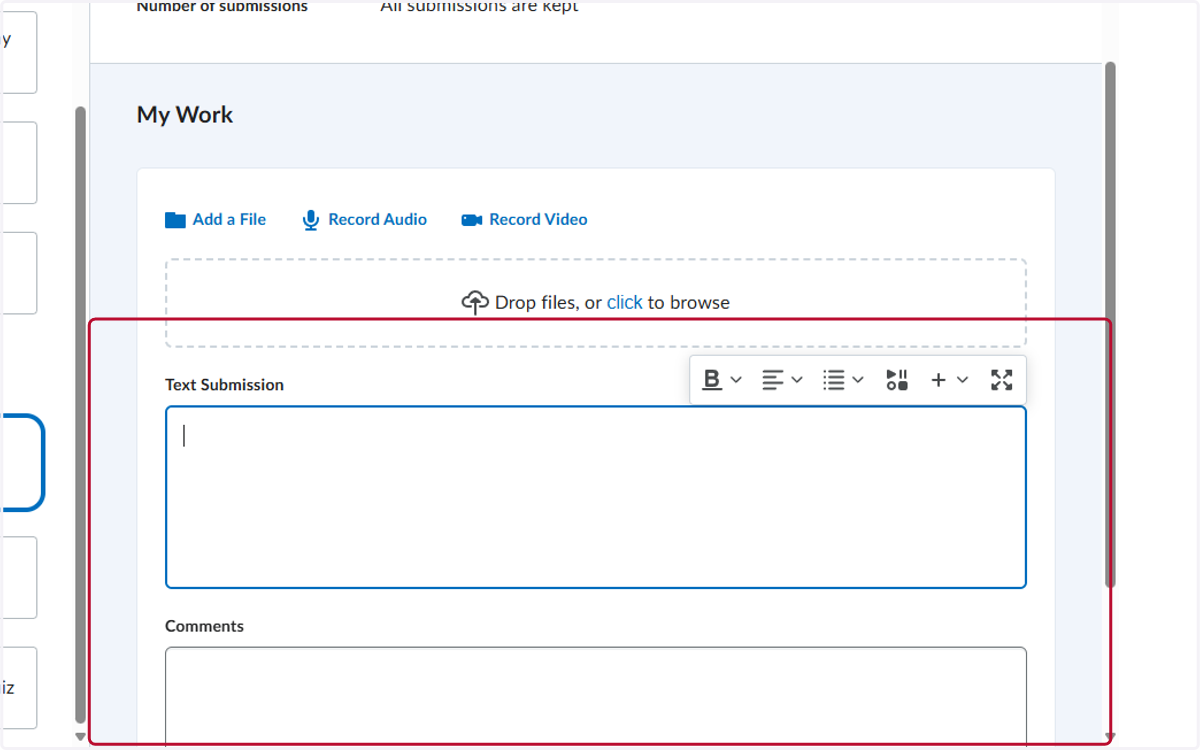Click the Record Audio microphone icon
This screenshot has height=750, width=1200.
point(311,220)
